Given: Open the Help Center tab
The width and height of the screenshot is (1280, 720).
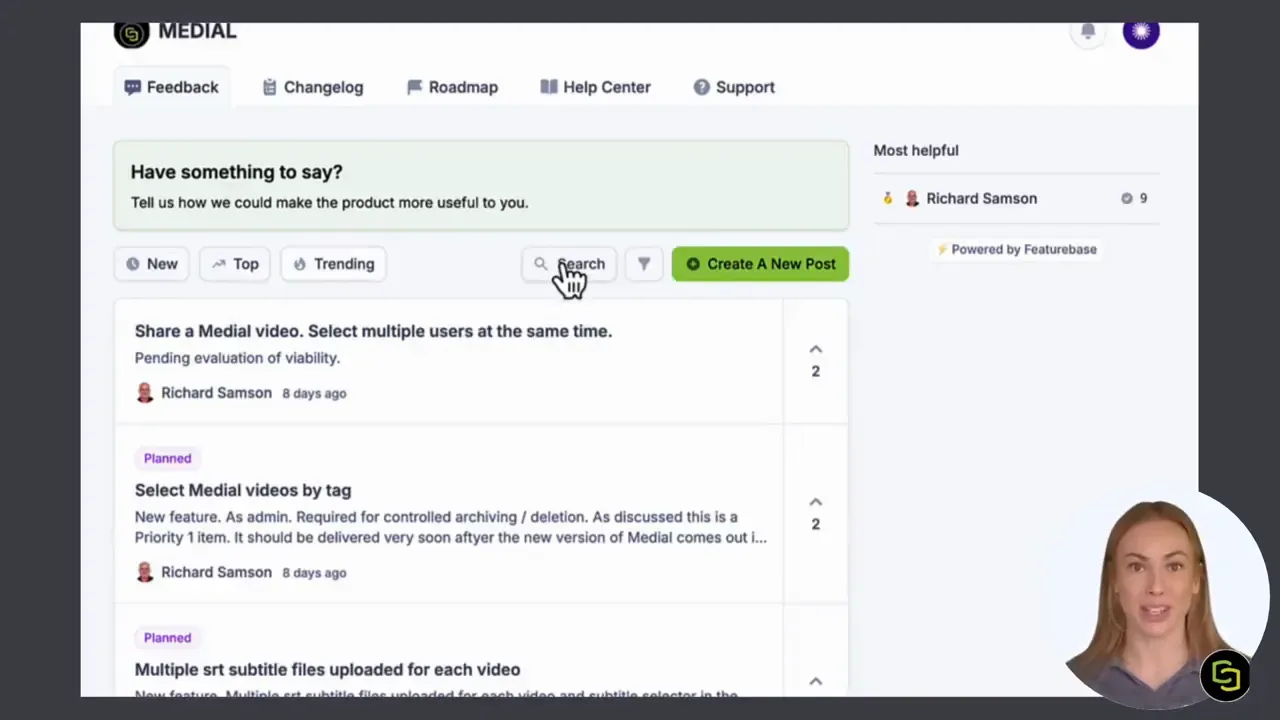Looking at the screenshot, I should [595, 87].
